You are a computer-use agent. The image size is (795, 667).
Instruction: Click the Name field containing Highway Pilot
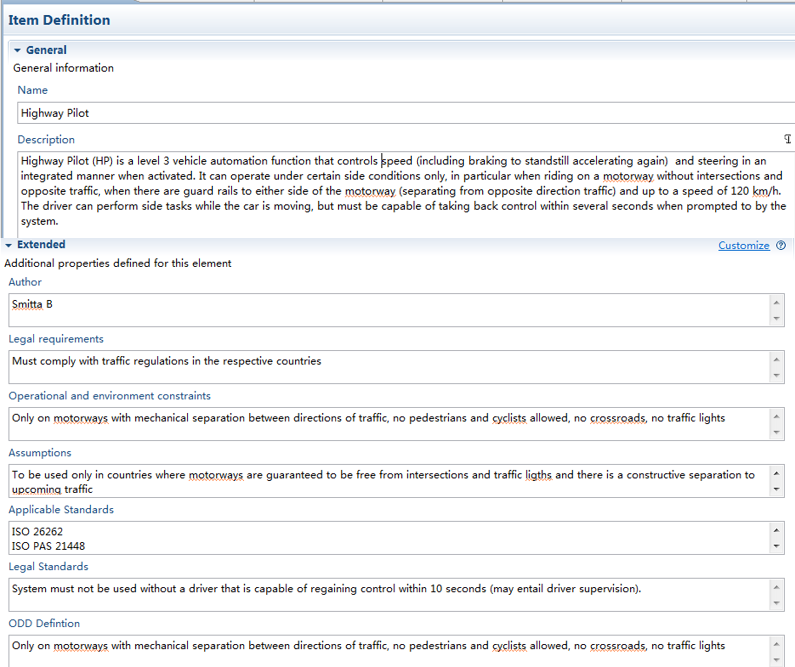400,113
